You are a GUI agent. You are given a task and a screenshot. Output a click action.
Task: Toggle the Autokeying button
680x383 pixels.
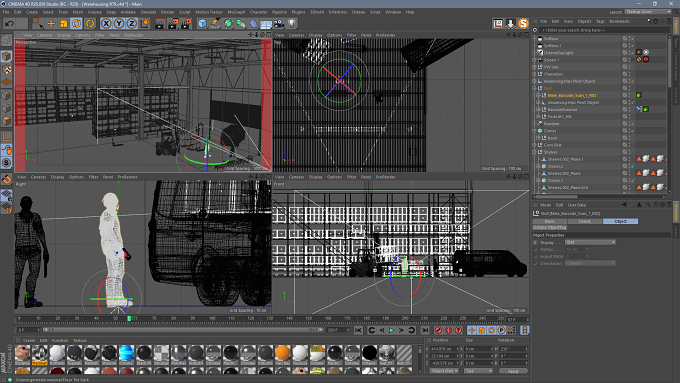pyautogui.click(x=448, y=331)
